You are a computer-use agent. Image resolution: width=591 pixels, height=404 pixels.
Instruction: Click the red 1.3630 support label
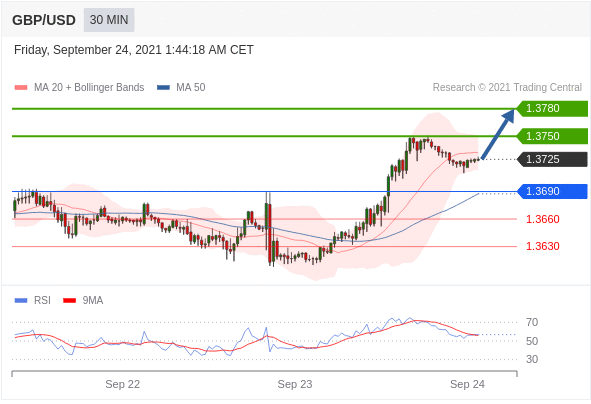(542, 246)
